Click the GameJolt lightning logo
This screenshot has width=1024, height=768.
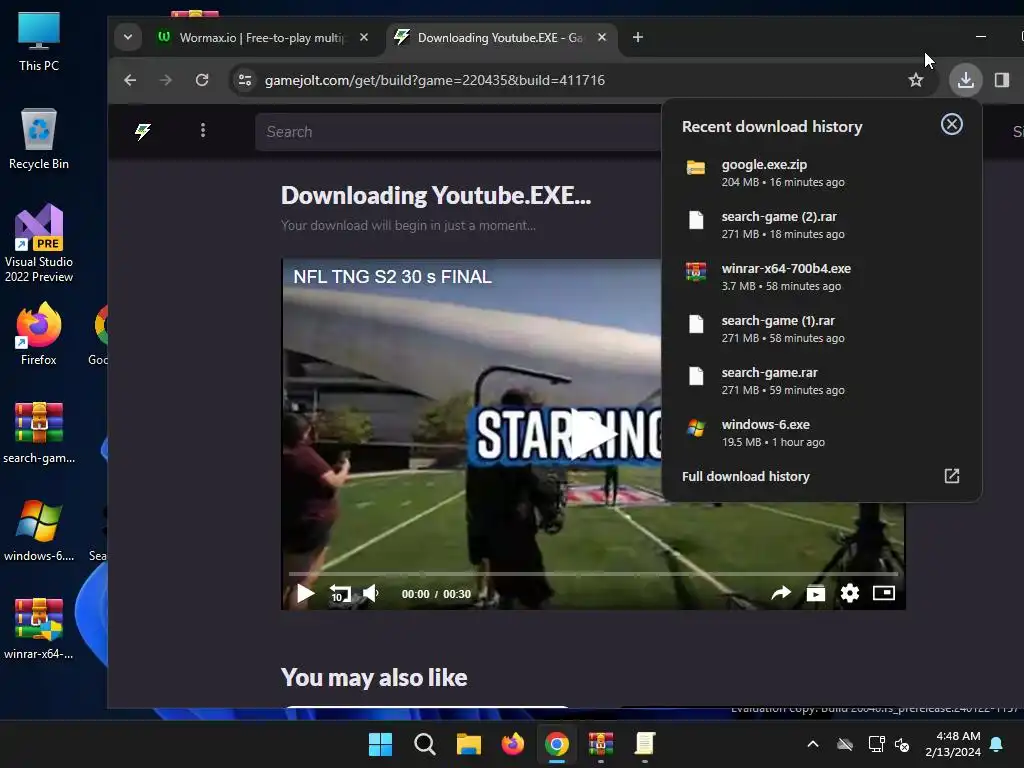pos(143,131)
